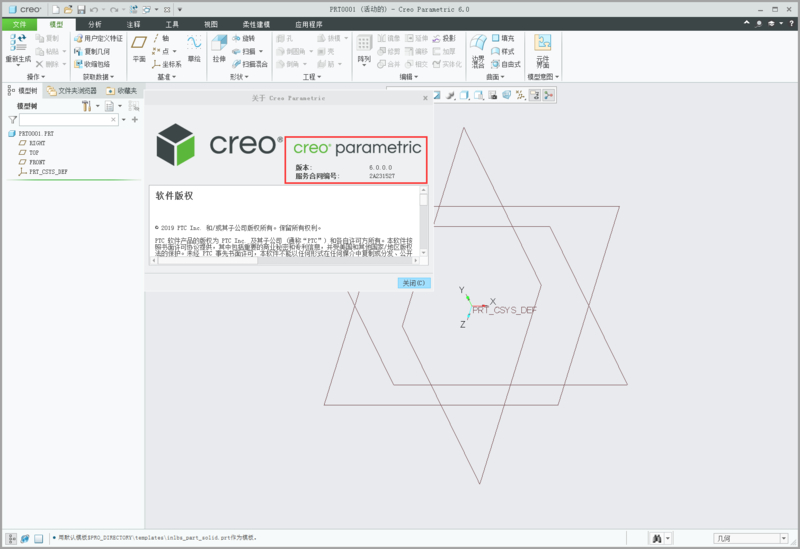Expand the 曲面 surfaces group dropdown

pos(495,77)
